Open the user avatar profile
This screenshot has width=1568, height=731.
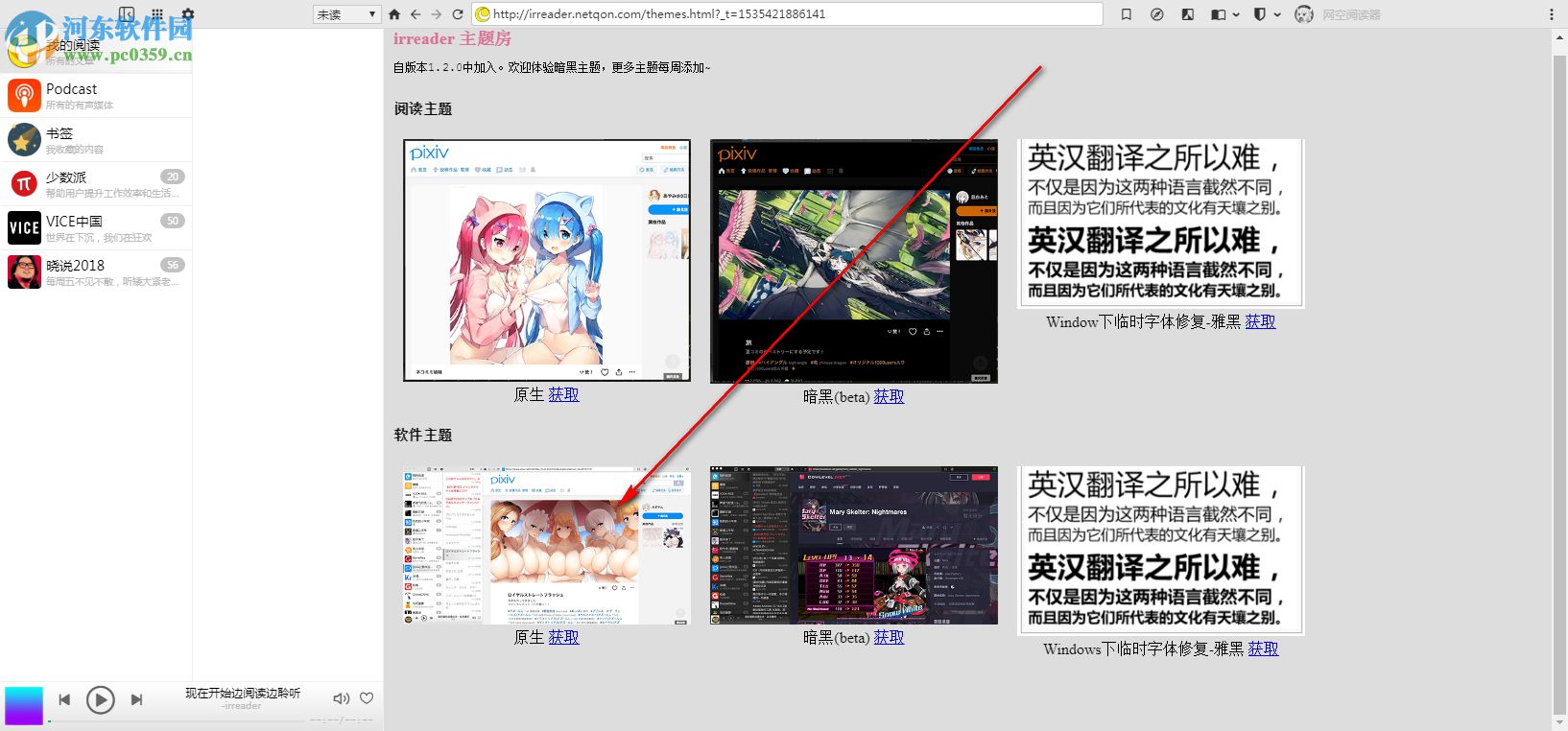click(1304, 14)
